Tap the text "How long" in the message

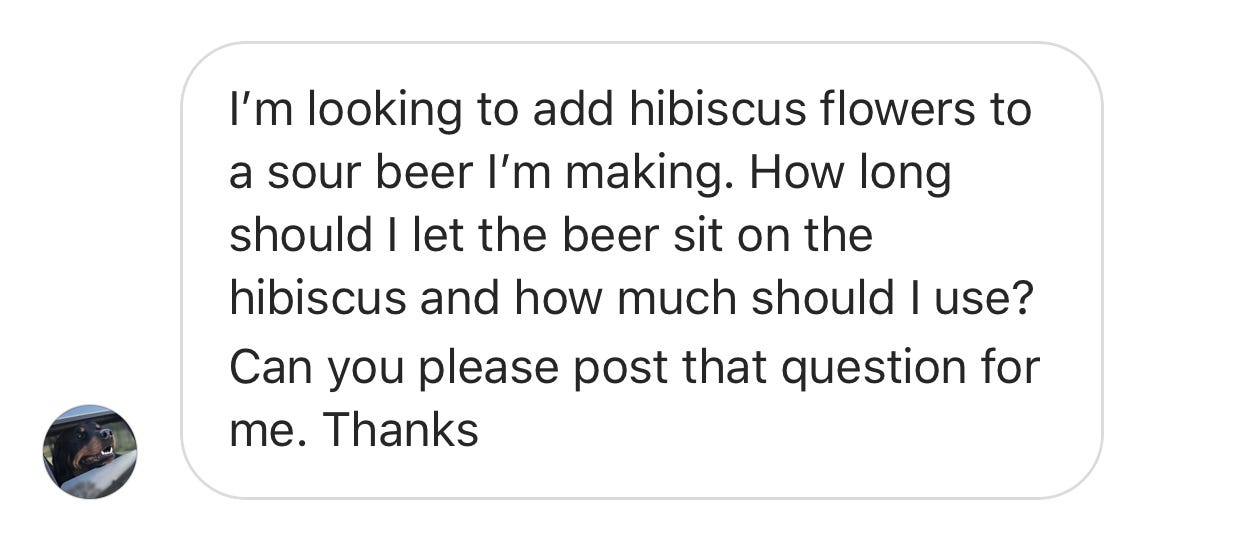(x=849, y=173)
